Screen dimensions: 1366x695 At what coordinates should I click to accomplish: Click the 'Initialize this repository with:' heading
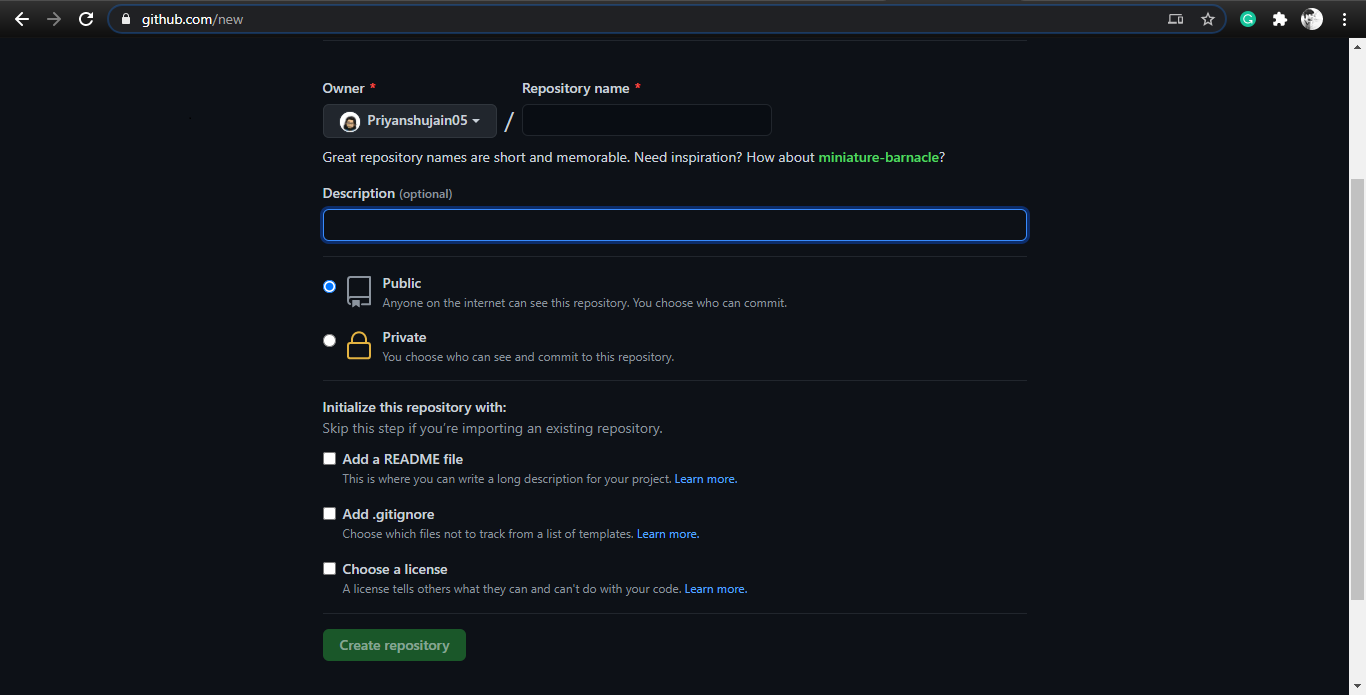[x=414, y=407]
